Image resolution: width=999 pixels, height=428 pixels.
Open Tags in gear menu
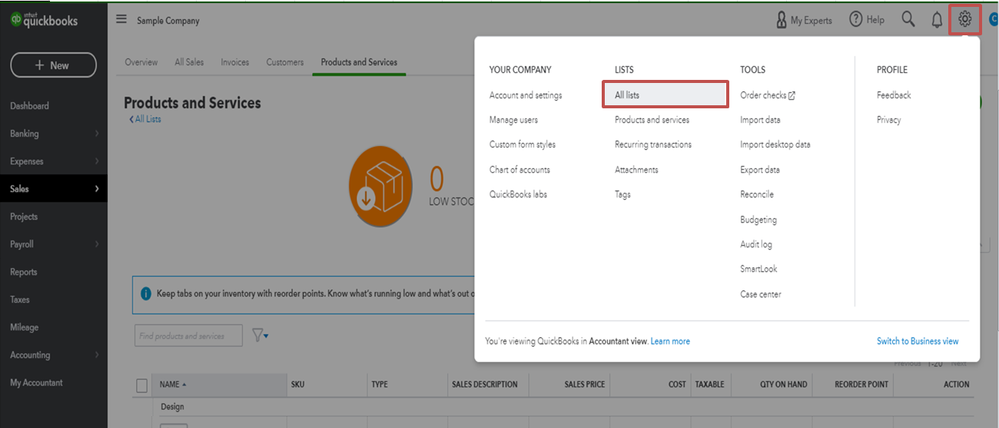click(622, 194)
